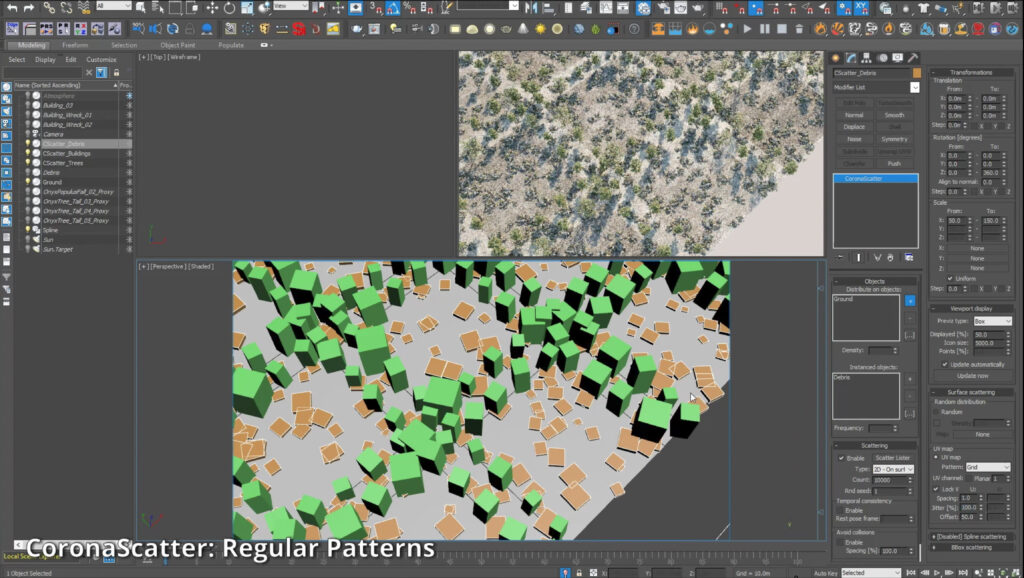Viewport: 1024px width, 578px height.
Task: Click the trash bin icon in toolbar
Action: point(799,29)
